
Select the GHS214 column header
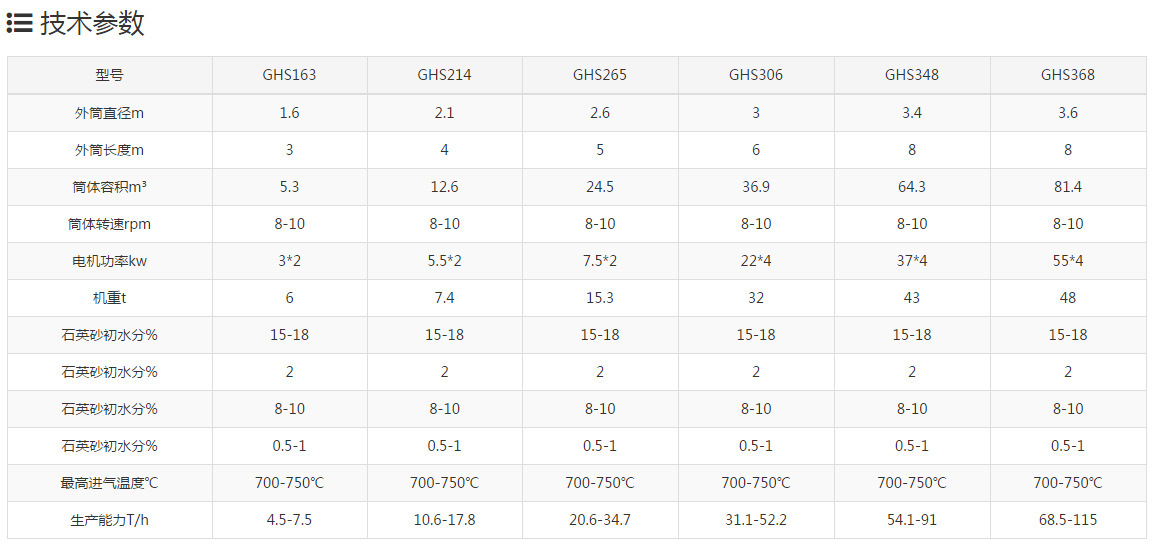pos(444,75)
